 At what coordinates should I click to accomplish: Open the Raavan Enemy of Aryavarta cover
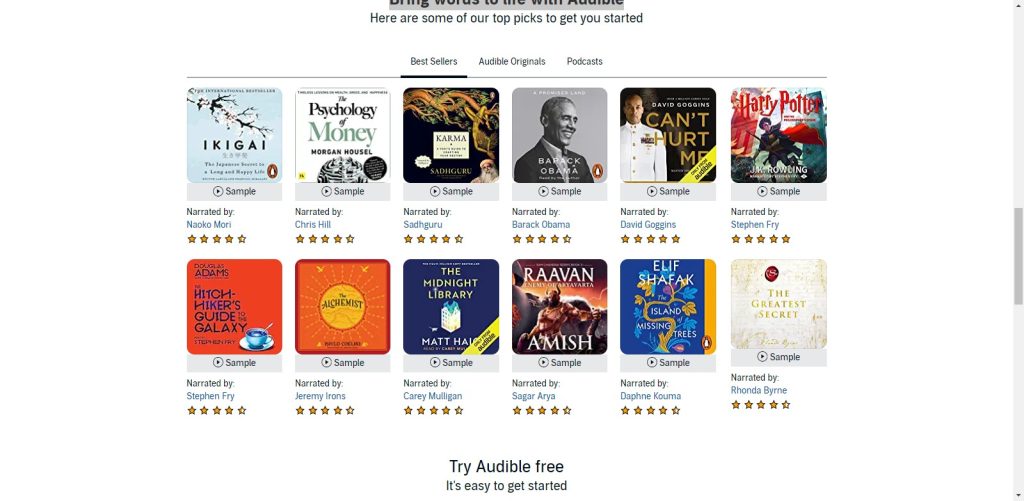coord(559,307)
